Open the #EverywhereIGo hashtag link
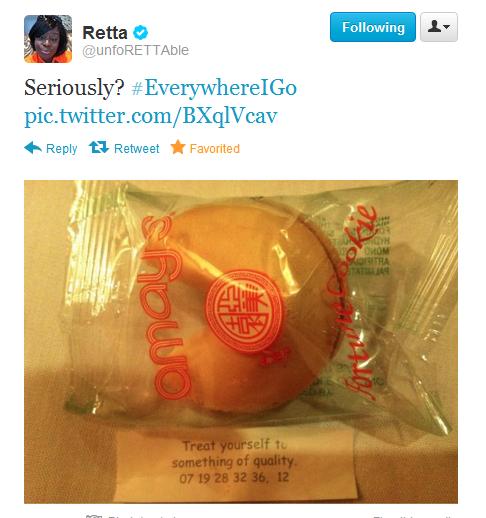 coord(214,88)
